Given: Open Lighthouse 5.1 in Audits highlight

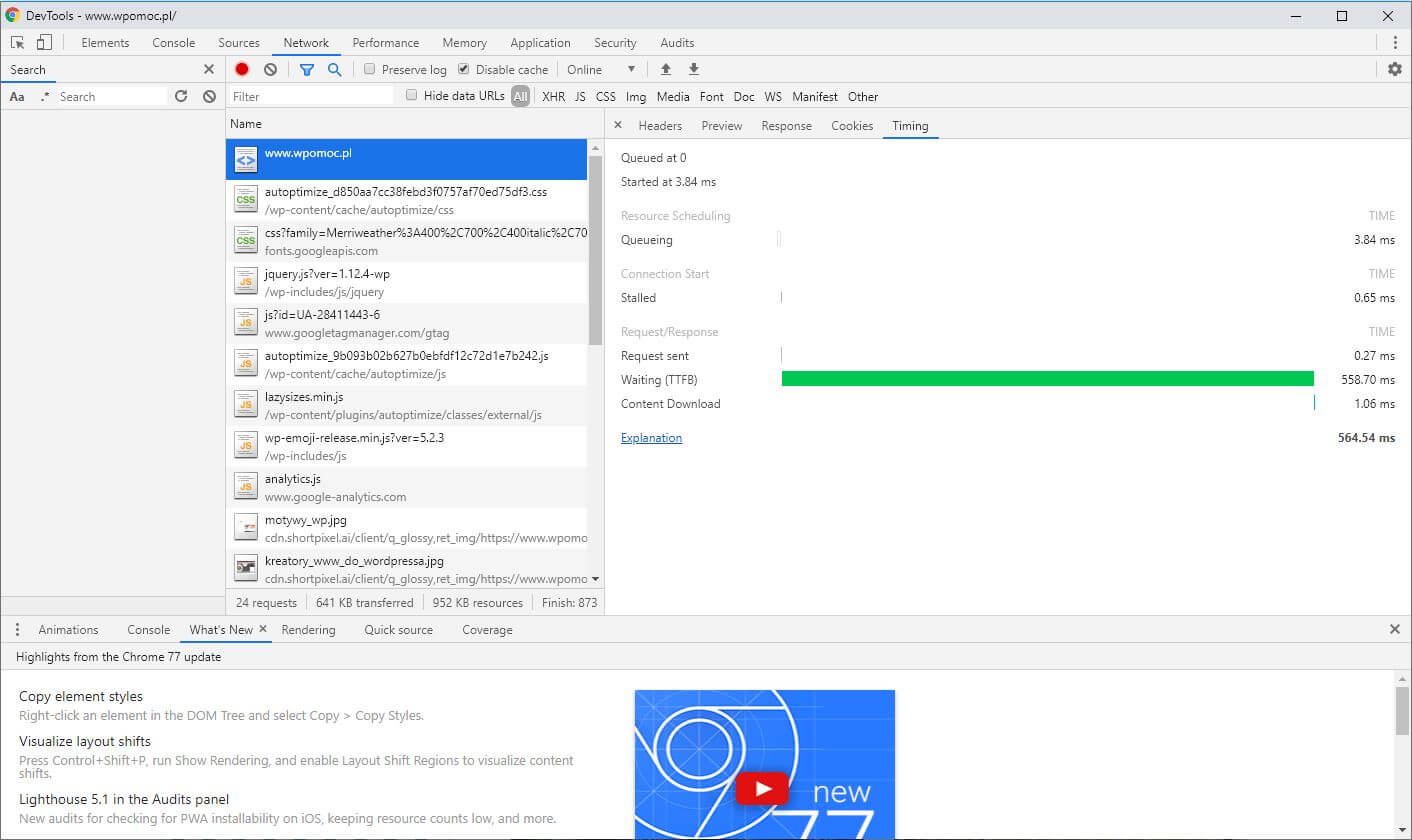Looking at the screenshot, I should click(124, 799).
